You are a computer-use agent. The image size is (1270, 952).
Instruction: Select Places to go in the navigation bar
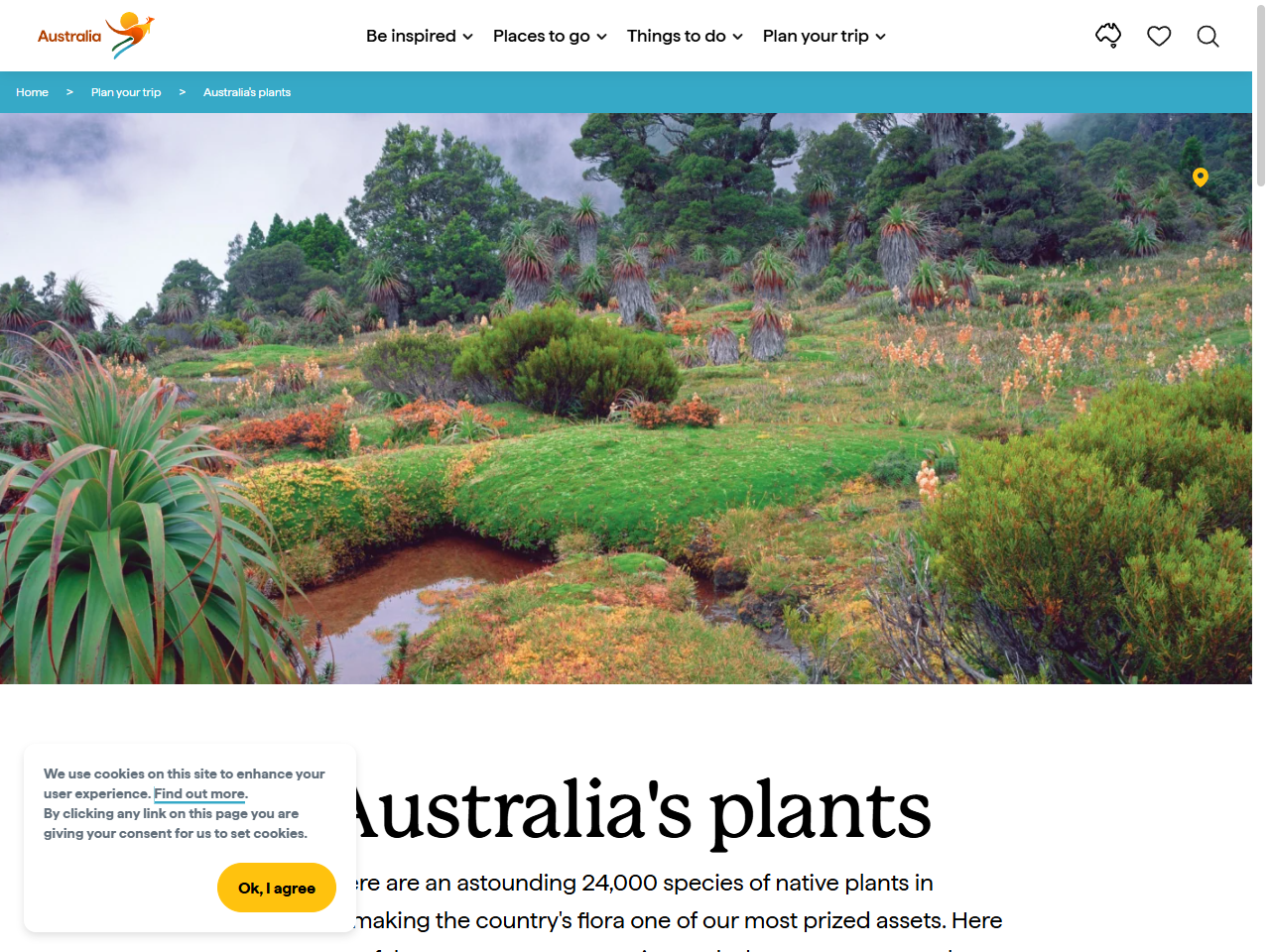[541, 36]
